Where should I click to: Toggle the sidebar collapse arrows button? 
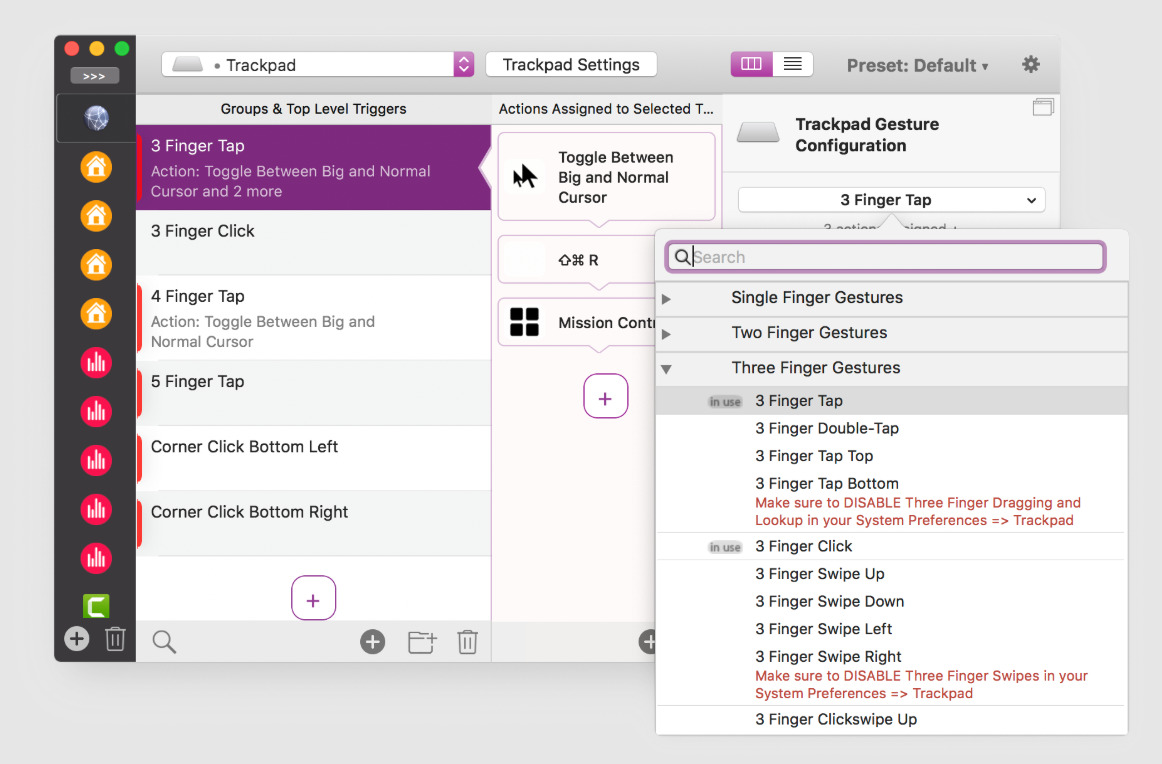coord(94,76)
